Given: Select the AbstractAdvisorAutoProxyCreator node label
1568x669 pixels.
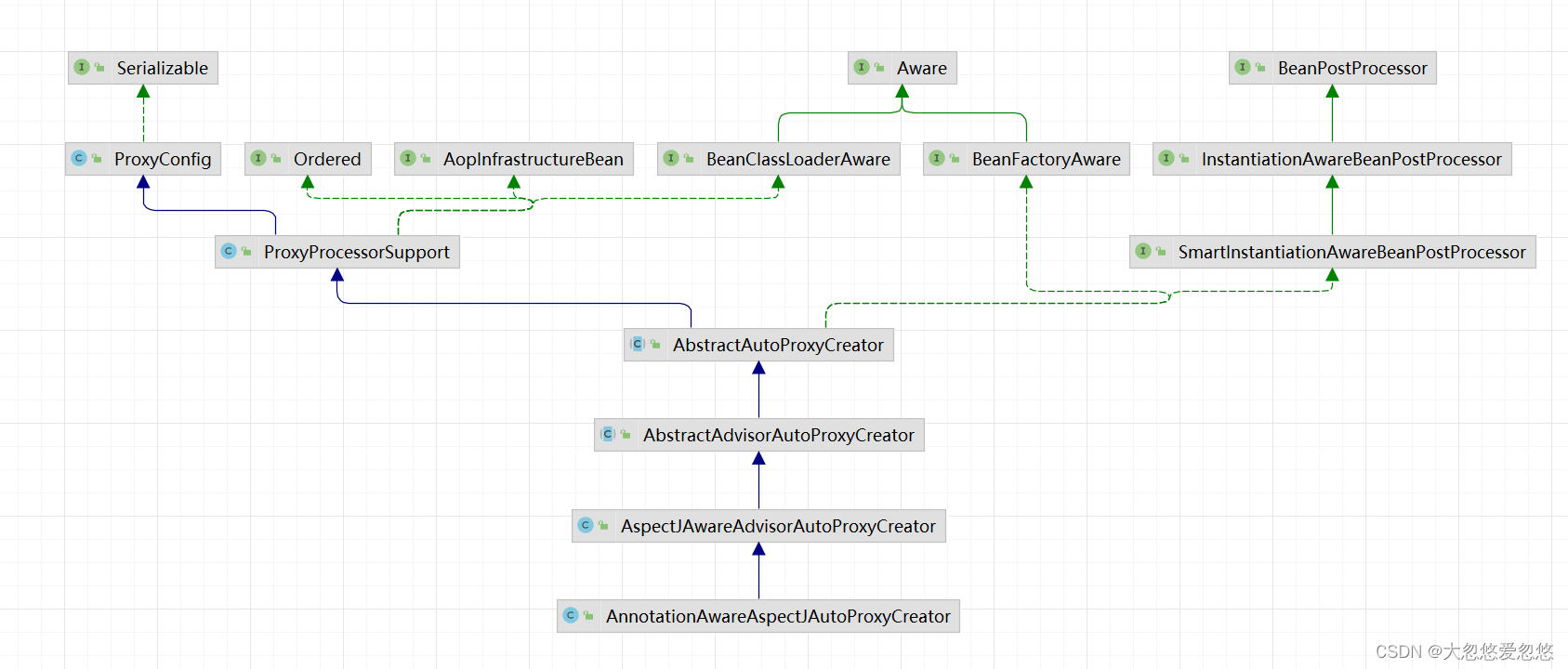Looking at the screenshot, I should [x=779, y=435].
